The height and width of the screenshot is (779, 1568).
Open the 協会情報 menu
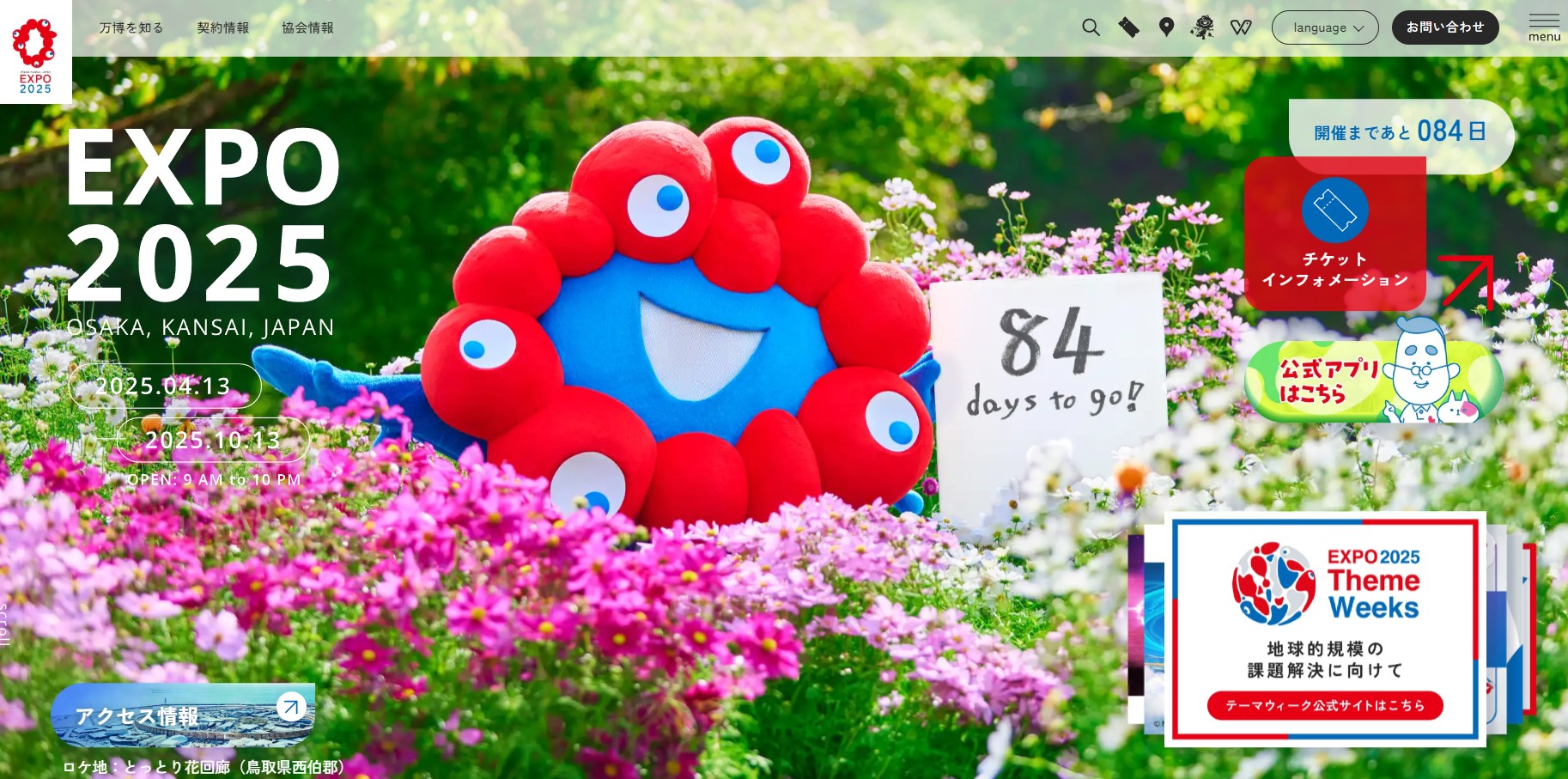[x=307, y=27]
